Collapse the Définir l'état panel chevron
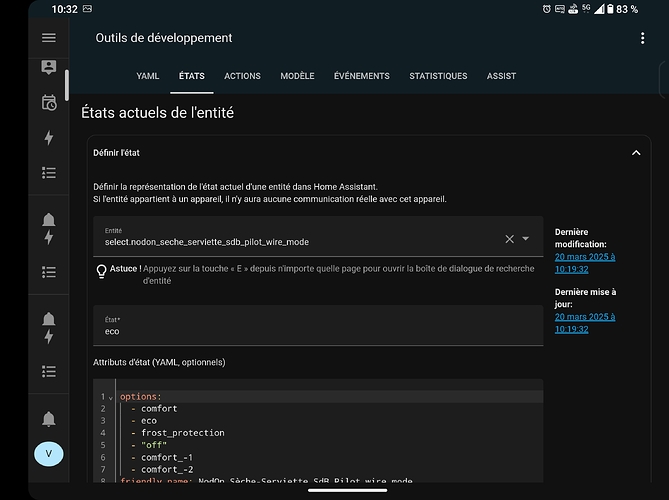669x500 pixels. tap(636, 153)
